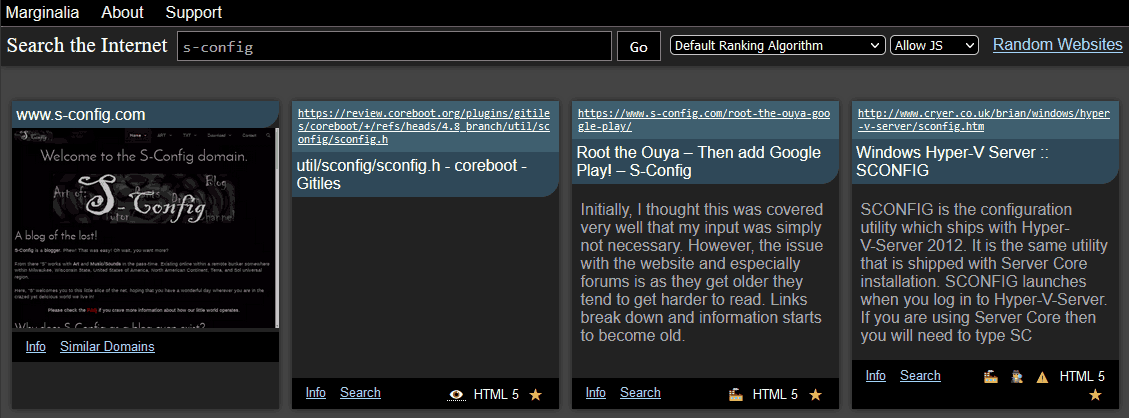Open the Marginalia menu item

coord(42,12)
